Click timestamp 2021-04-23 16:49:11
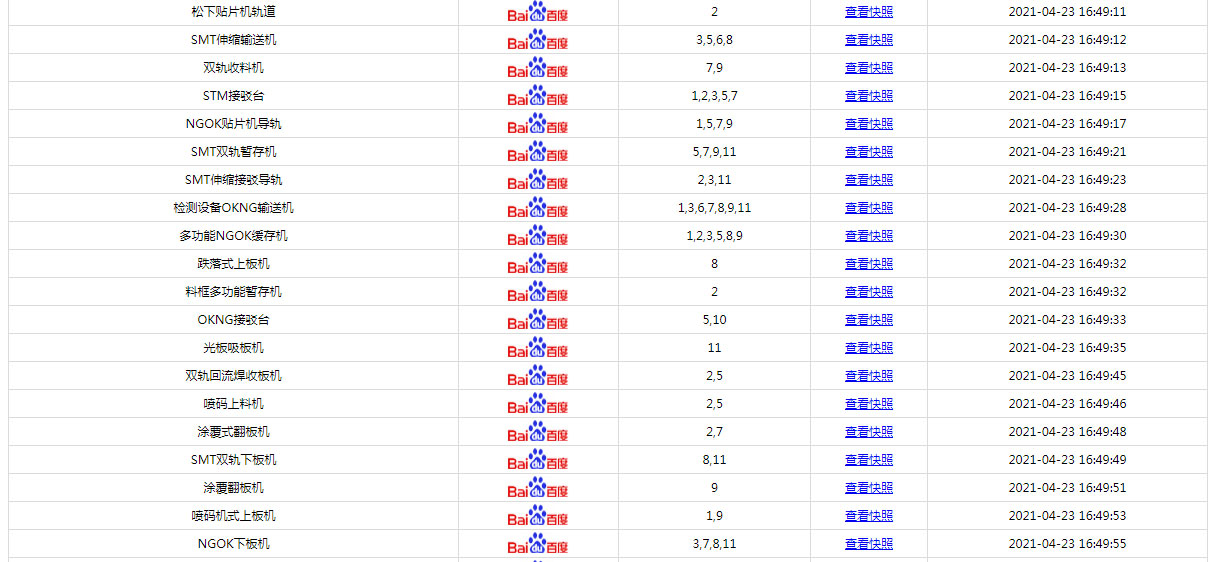Screen dimensions: 1216x562 coord(1067,12)
